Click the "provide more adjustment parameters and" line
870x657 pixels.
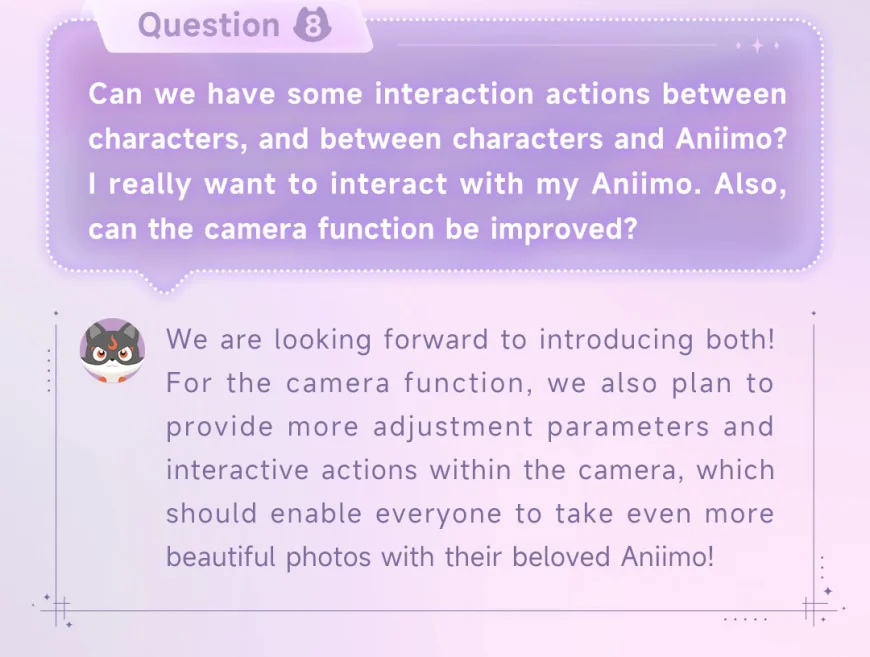[x=470, y=427]
